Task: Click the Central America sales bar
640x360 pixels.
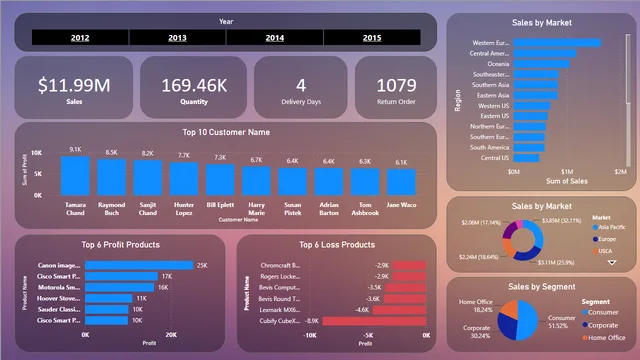Action: click(545, 53)
